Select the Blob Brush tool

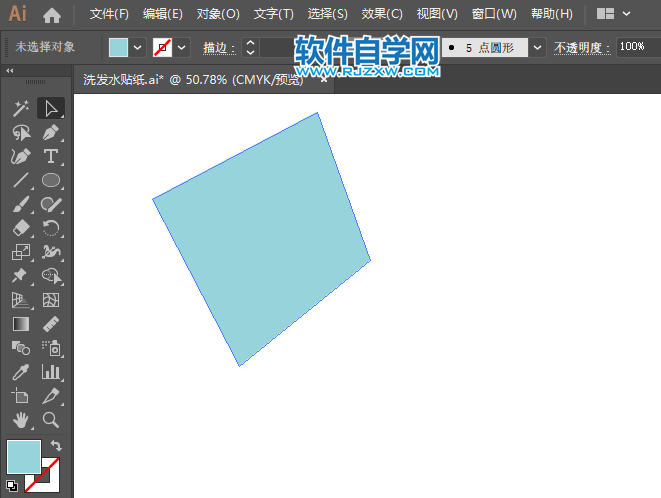click(51, 205)
